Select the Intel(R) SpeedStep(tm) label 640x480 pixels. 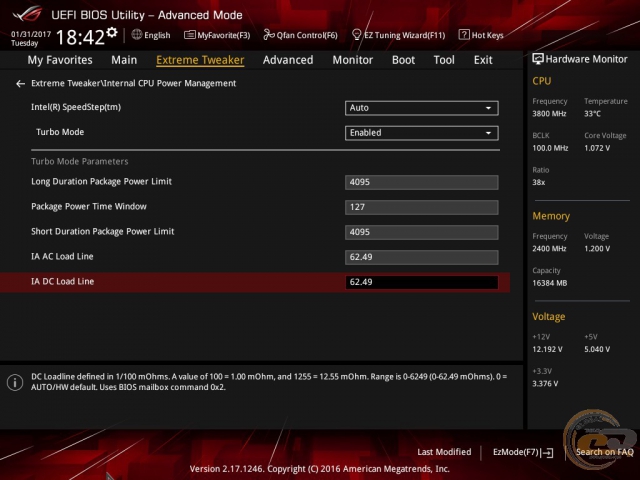(x=76, y=107)
